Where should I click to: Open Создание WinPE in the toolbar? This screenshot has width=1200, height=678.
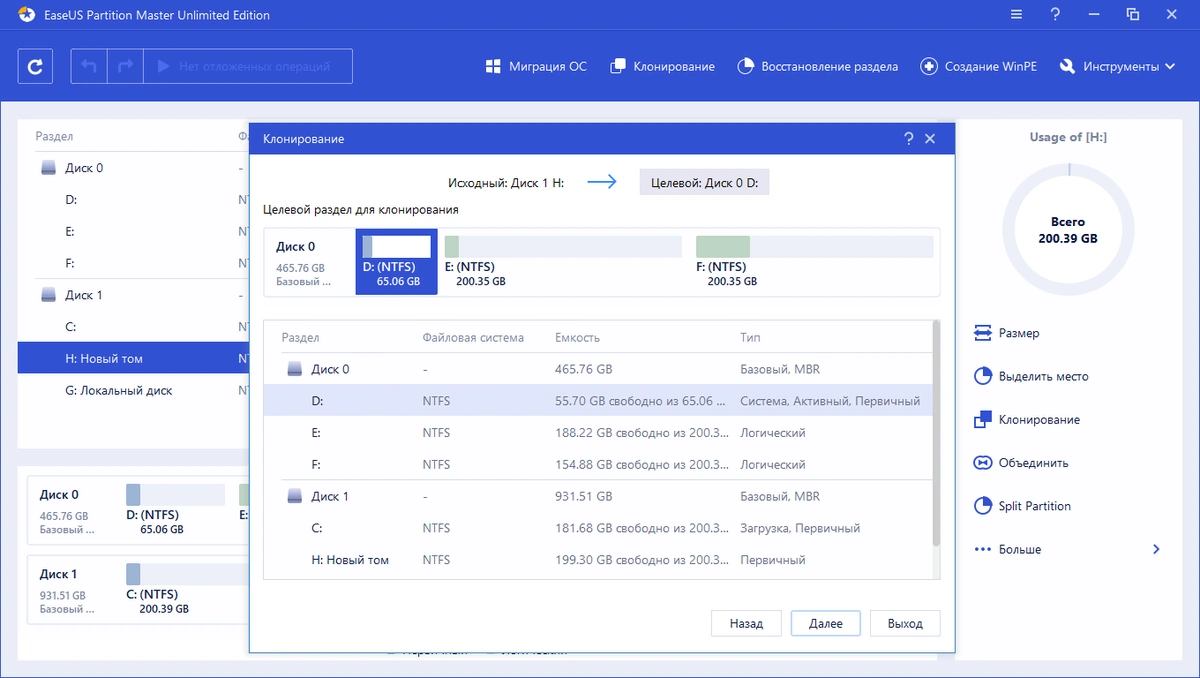pyautogui.click(x=978, y=66)
